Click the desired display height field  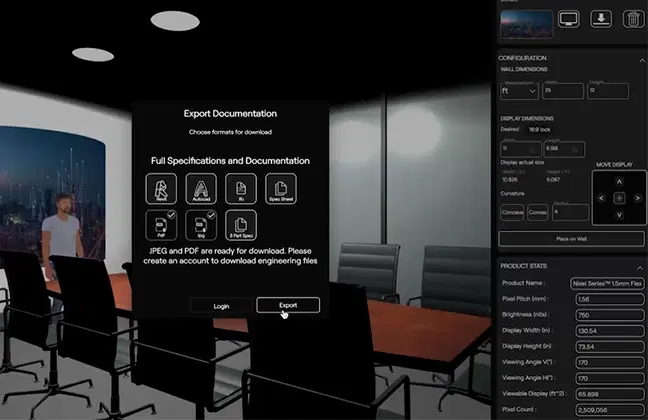(x=564, y=149)
